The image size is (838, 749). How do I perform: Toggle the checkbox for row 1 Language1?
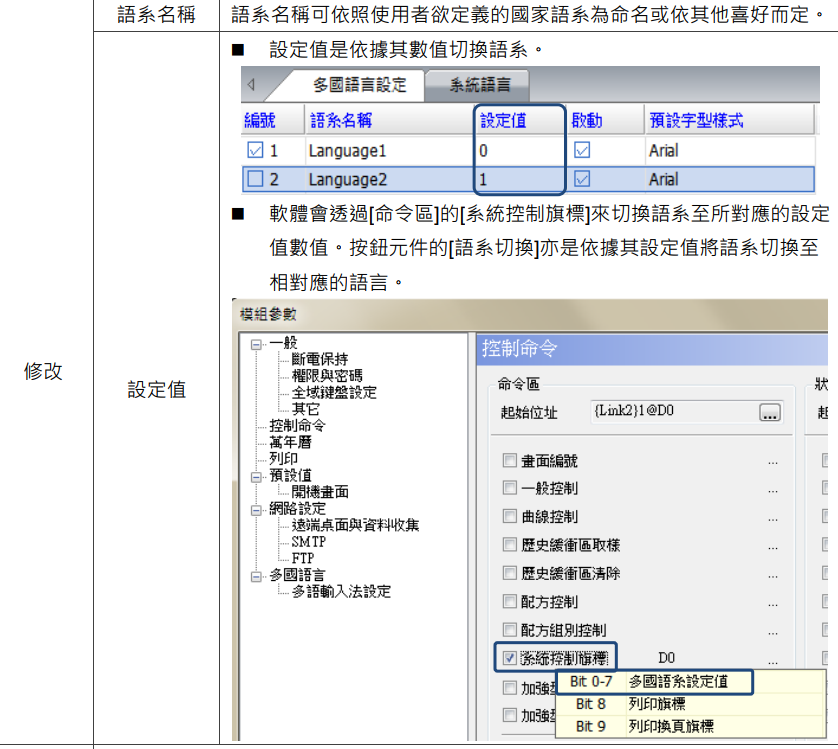click(255, 151)
